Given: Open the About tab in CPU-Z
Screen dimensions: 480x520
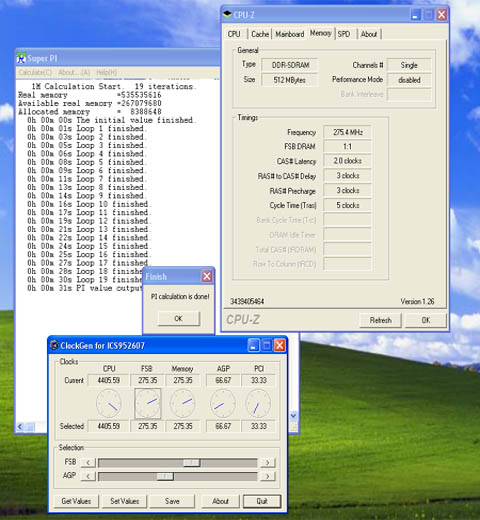Looking at the screenshot, I should 369,34.
